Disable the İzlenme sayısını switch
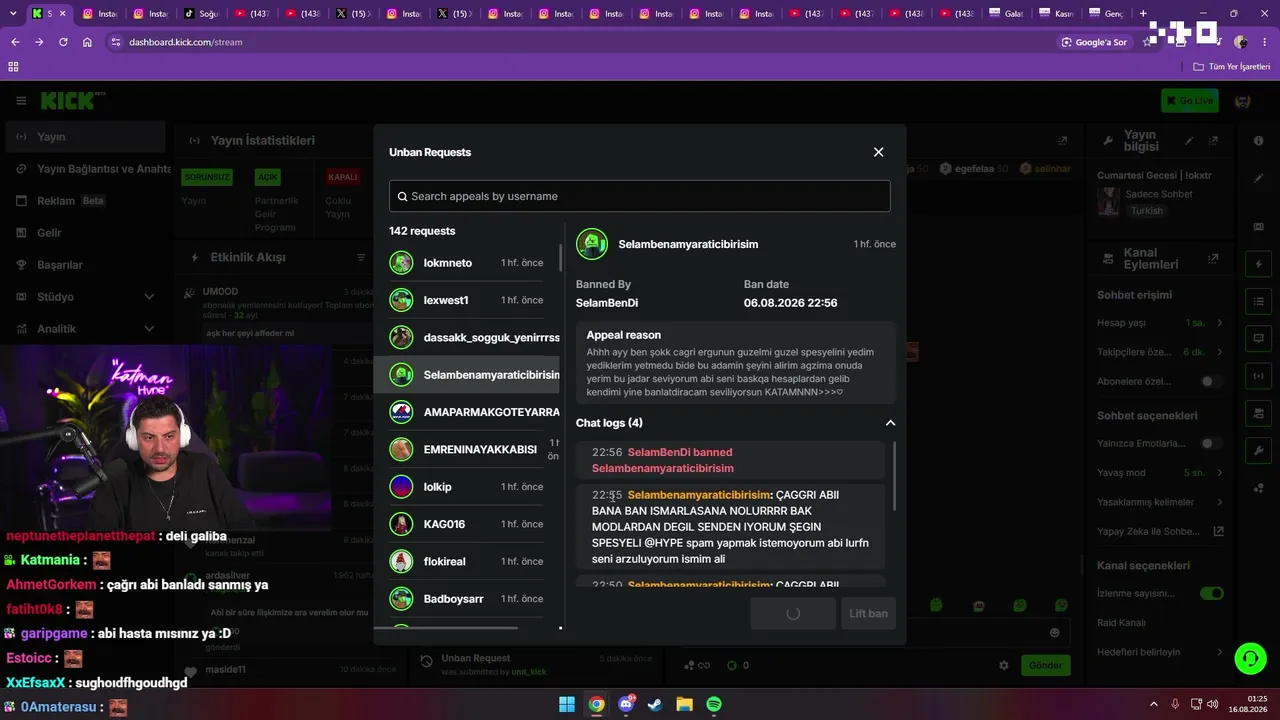1280x720 pixels. pos(1211,593)
